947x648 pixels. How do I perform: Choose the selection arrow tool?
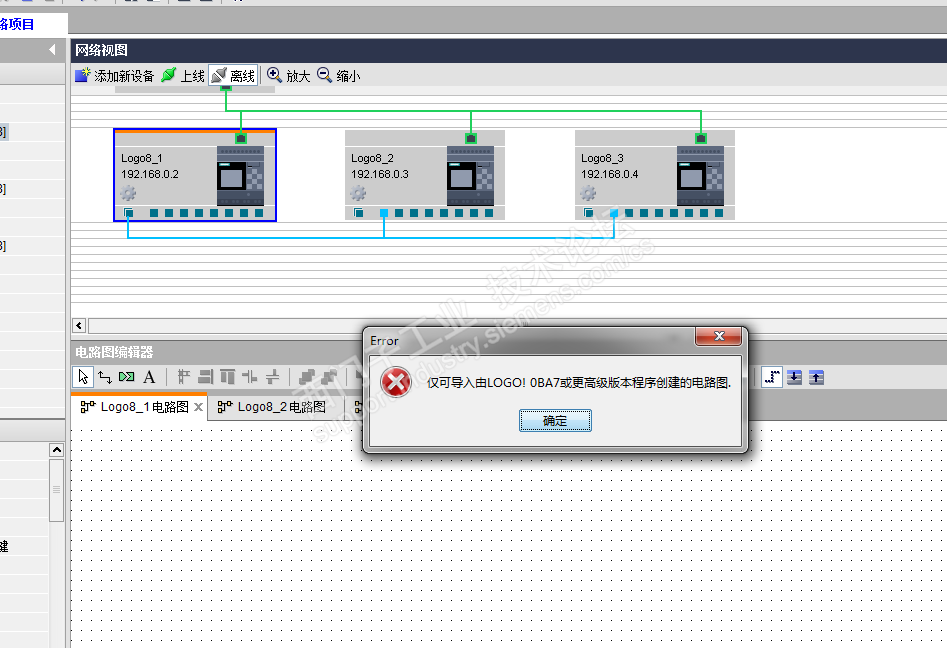point(83,377)
